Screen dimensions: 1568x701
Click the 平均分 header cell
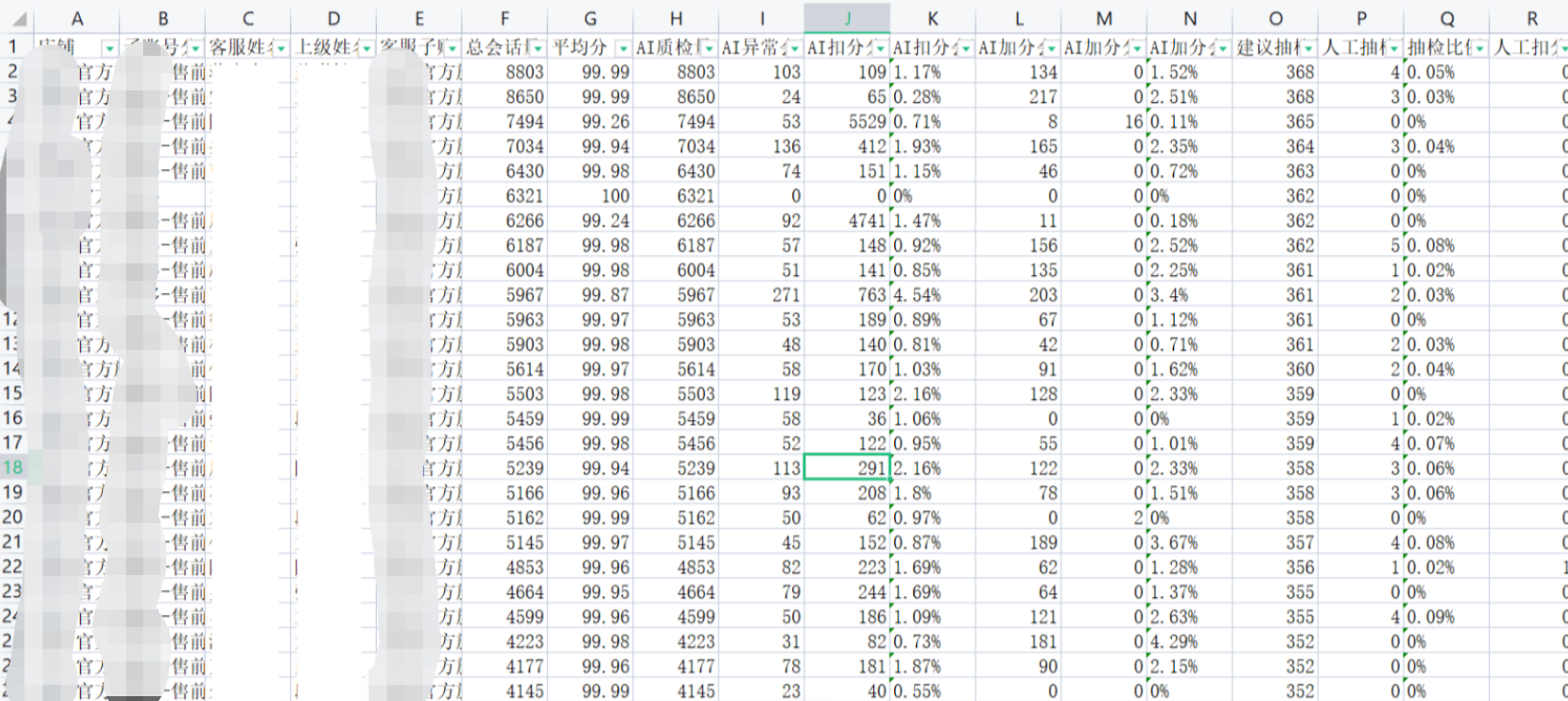[590, 46]
